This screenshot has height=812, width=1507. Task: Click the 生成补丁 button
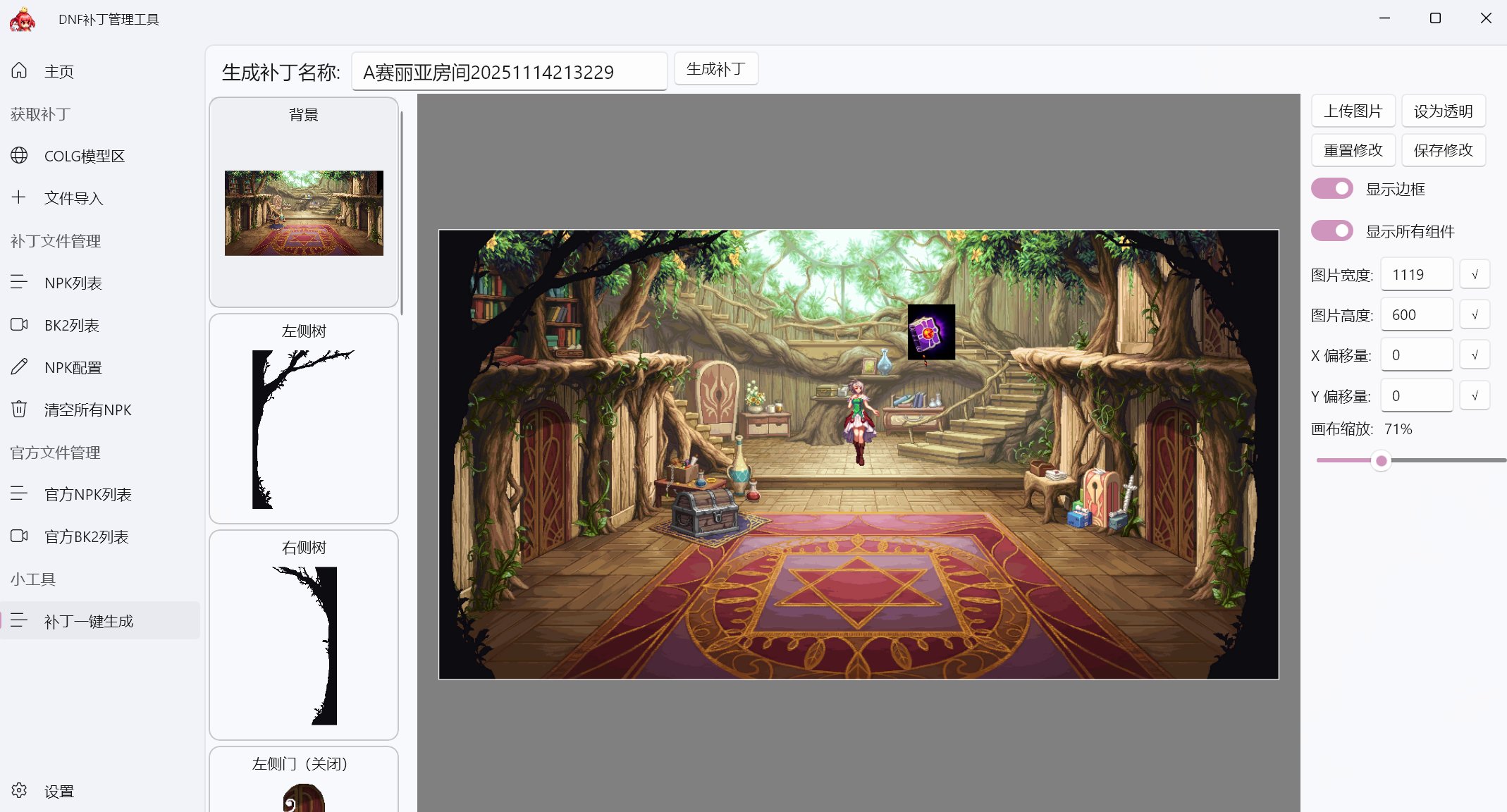pos(715,69)
